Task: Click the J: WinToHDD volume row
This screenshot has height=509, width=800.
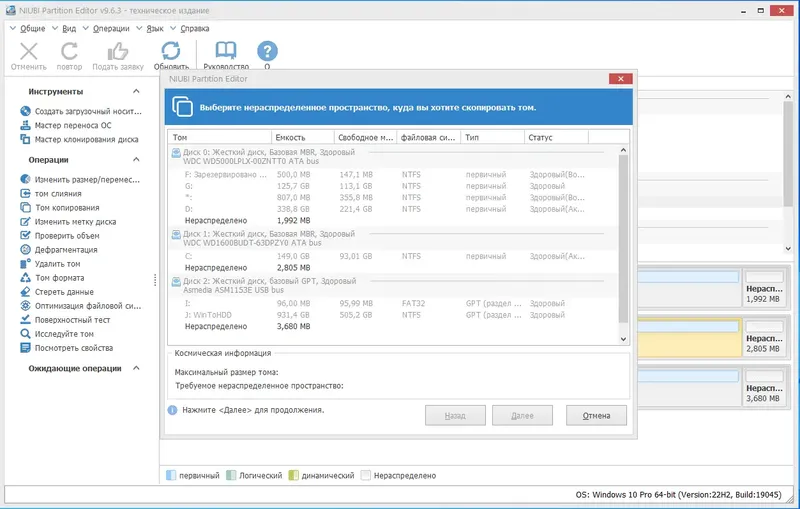Action: [393, 315]
